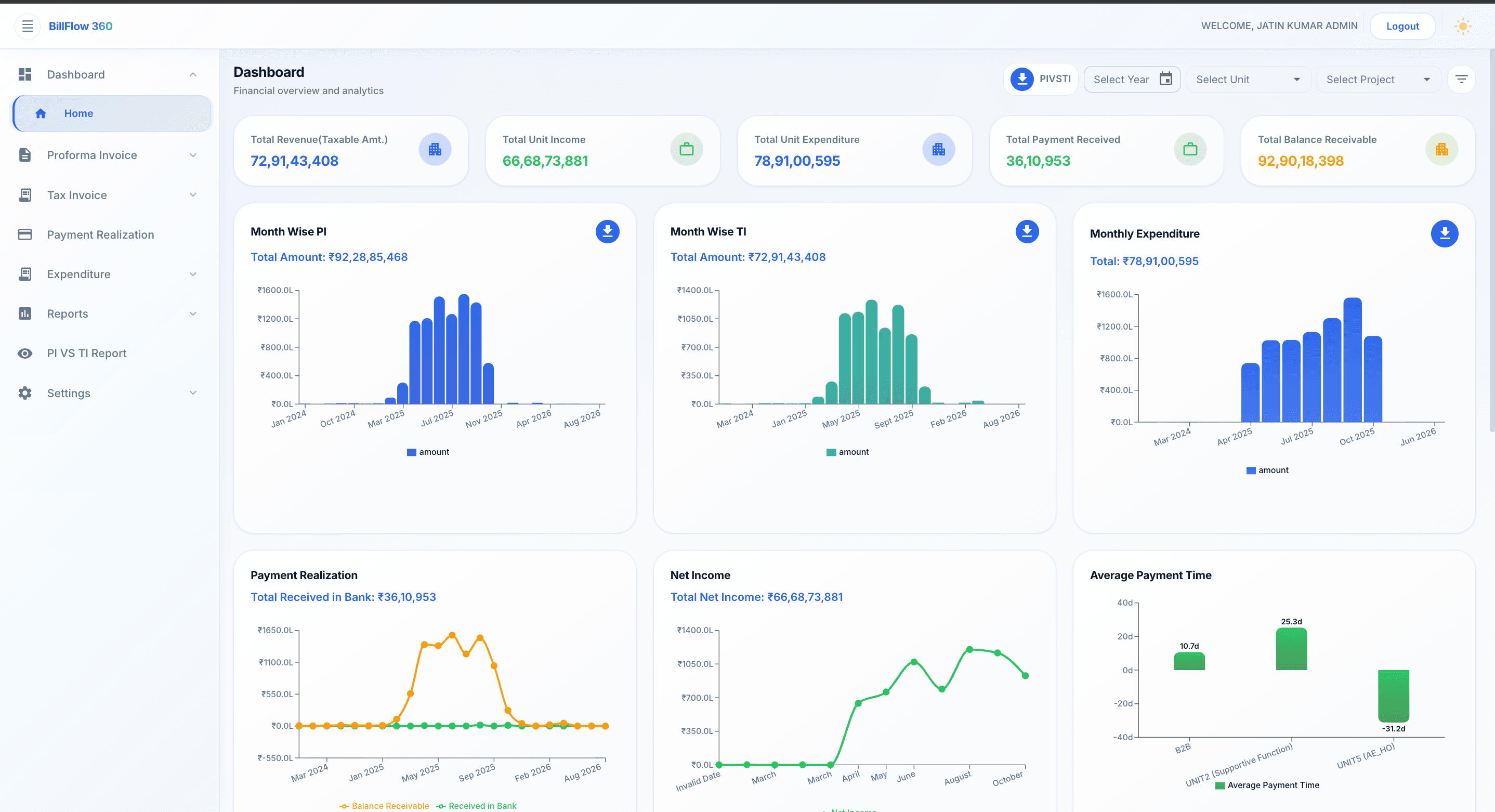Viewport: 1495px width, 812px height.
Task: Click the Total Unit Income briefcase icon
Action: [687, 150]
